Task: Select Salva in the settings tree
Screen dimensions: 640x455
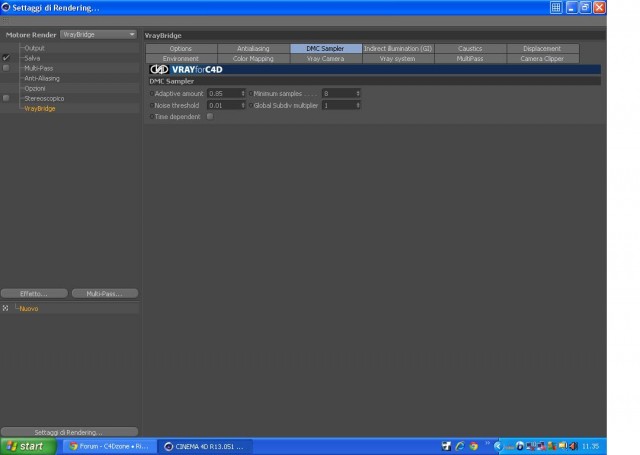Action: (x=32, y=58)
